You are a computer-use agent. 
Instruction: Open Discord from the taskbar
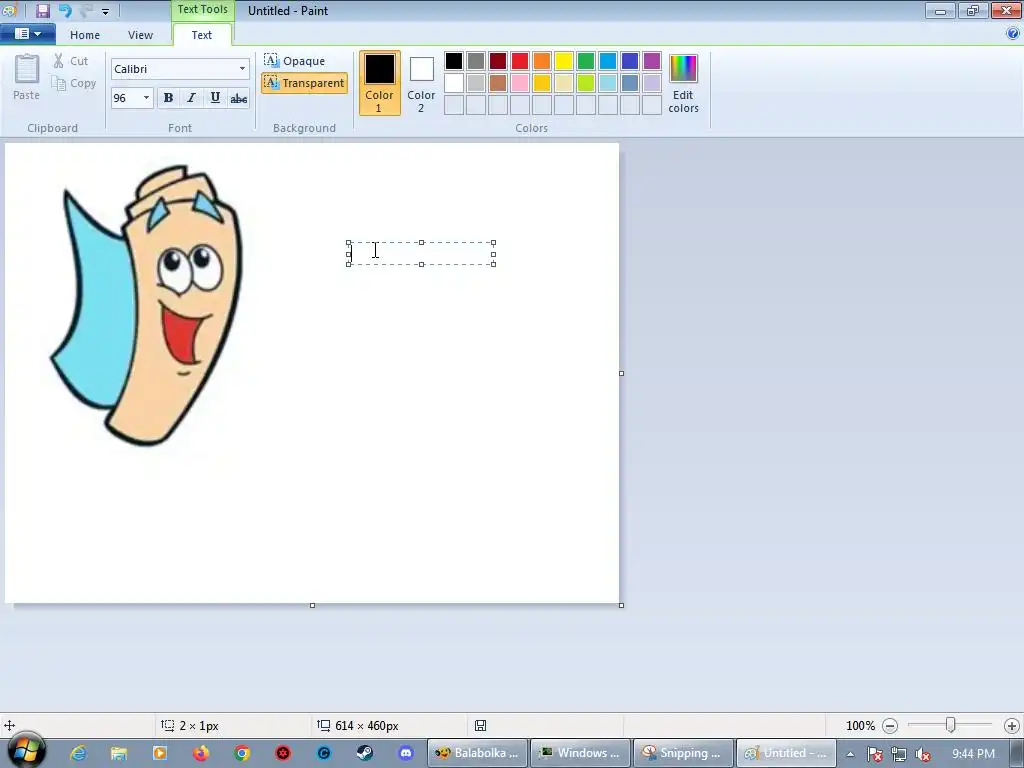(406, 753)
